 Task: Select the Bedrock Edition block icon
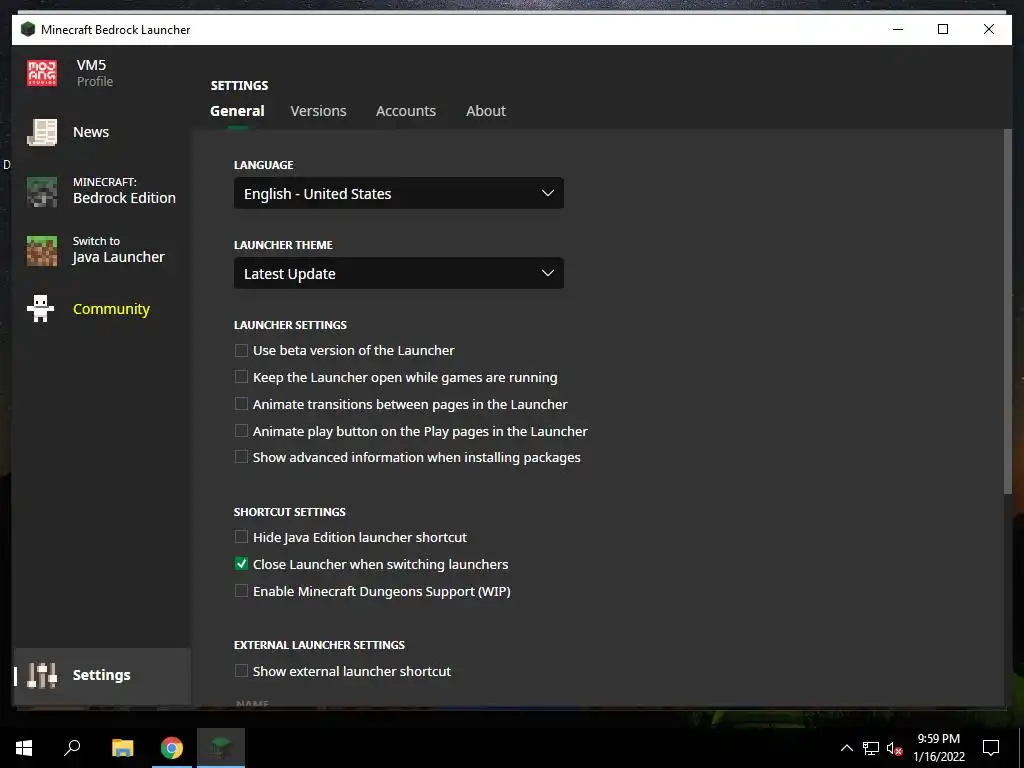click(x=42, y=191)
